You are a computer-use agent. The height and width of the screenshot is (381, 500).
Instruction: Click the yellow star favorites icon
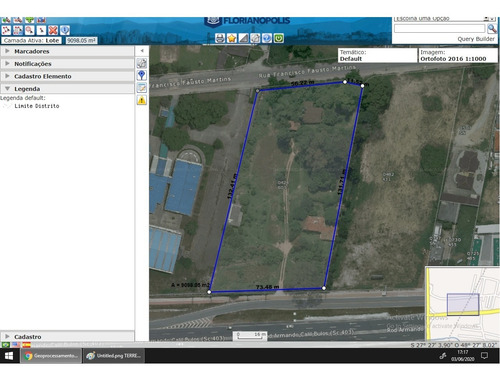click(x=232, y=38)
